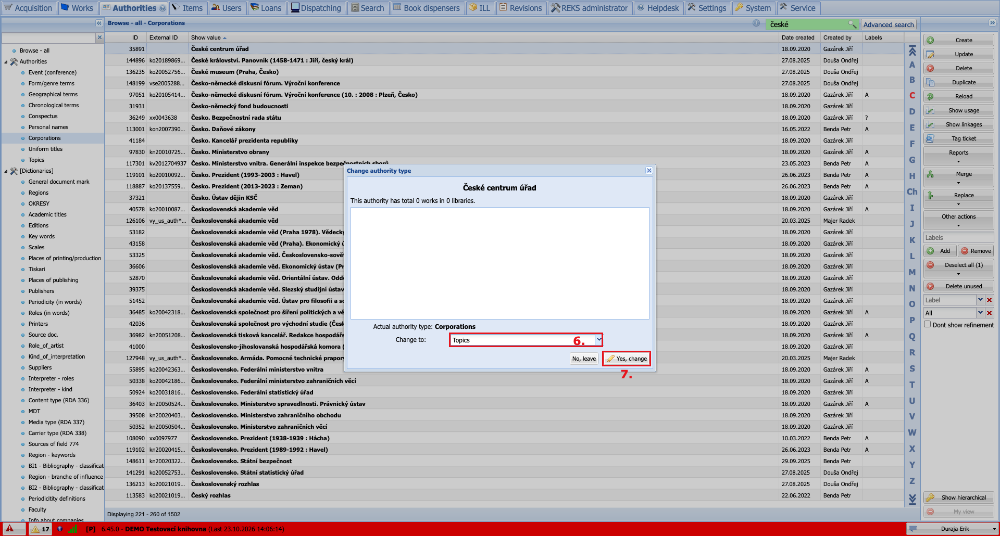Open the Works tab

pos(77,8)
